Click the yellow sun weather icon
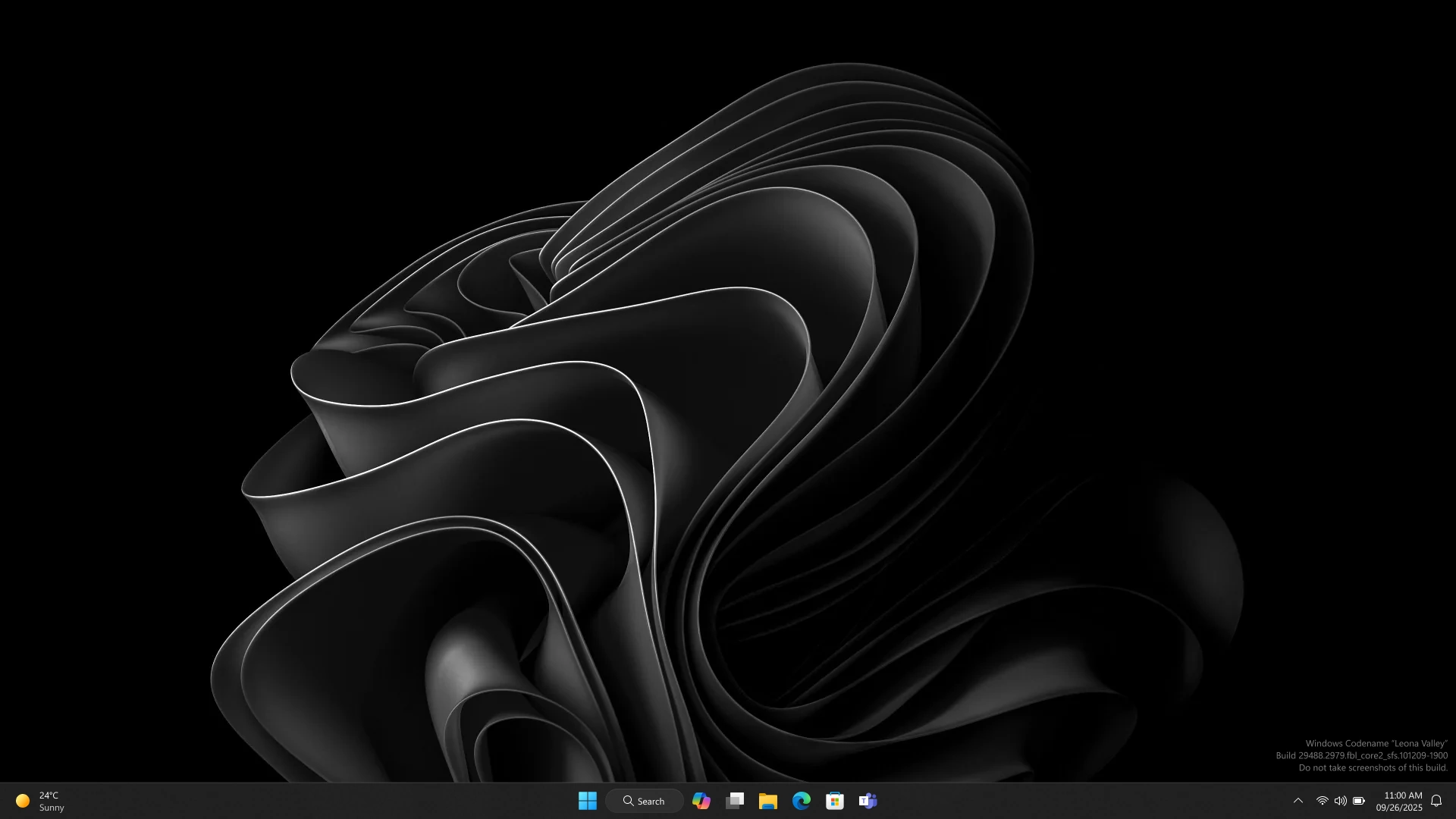The height and width of the screenshot is (819, 1456). (23, 801)
